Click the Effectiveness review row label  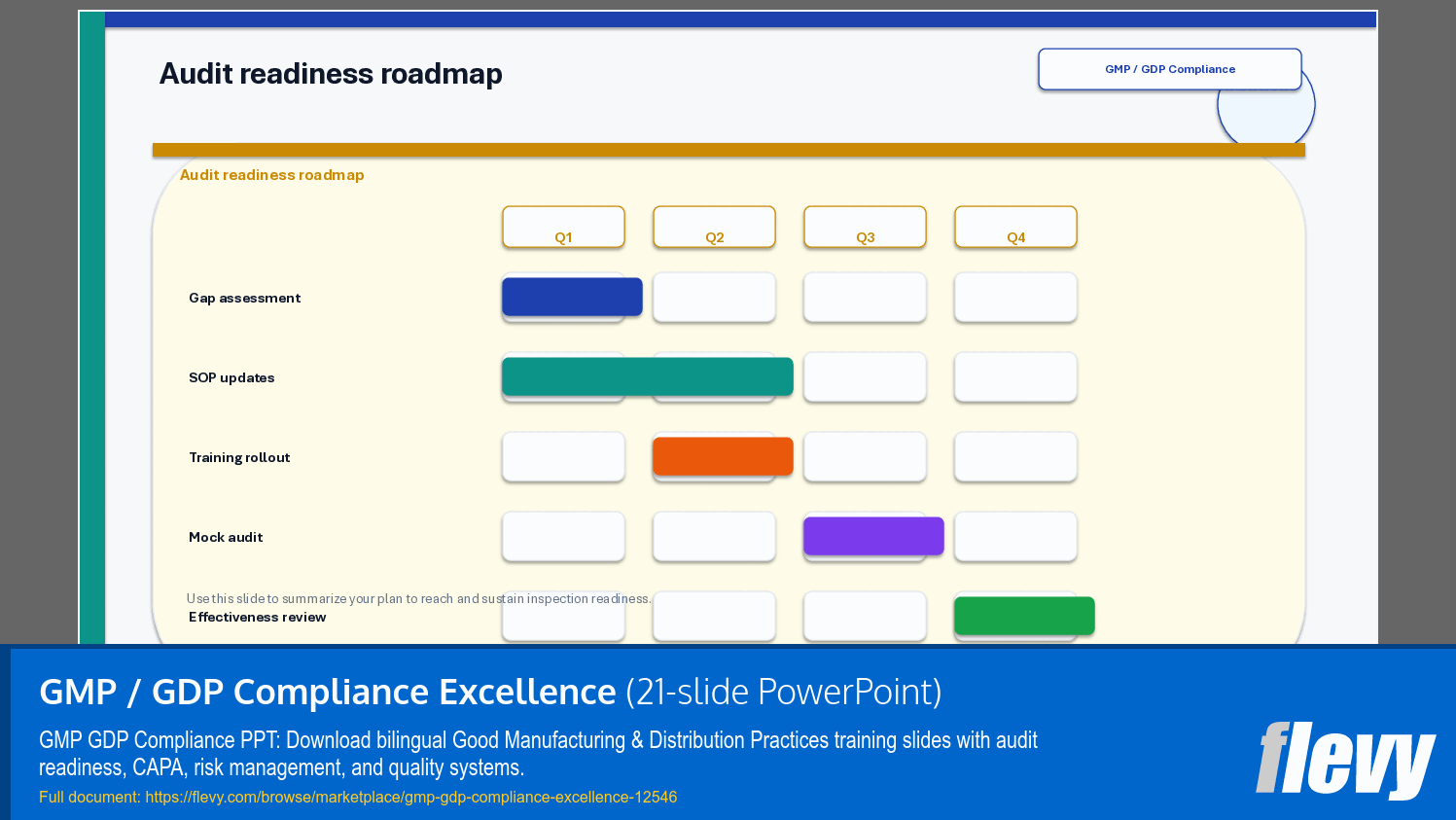click(x=258, y=617)
